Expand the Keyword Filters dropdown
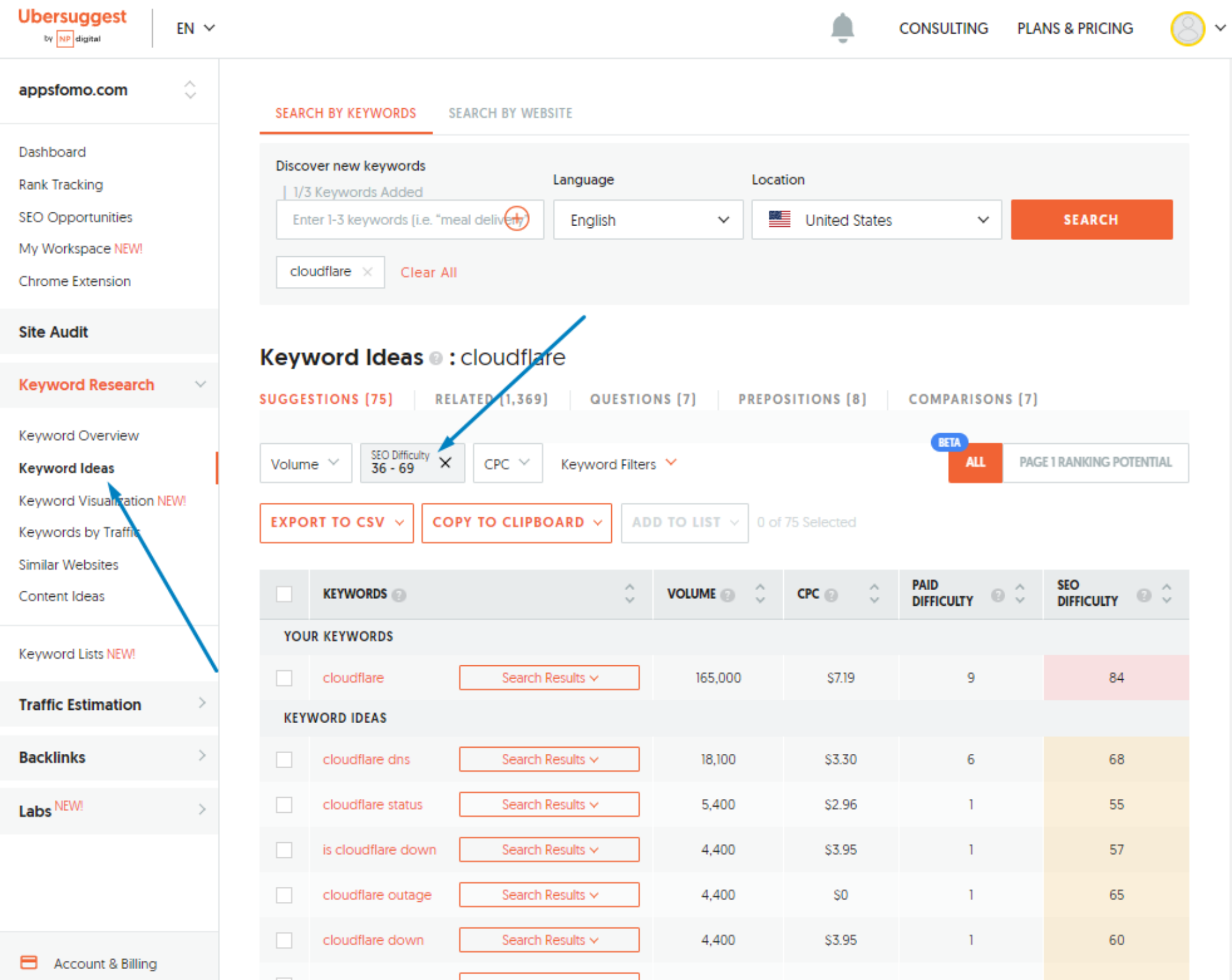 coord(618,464)
